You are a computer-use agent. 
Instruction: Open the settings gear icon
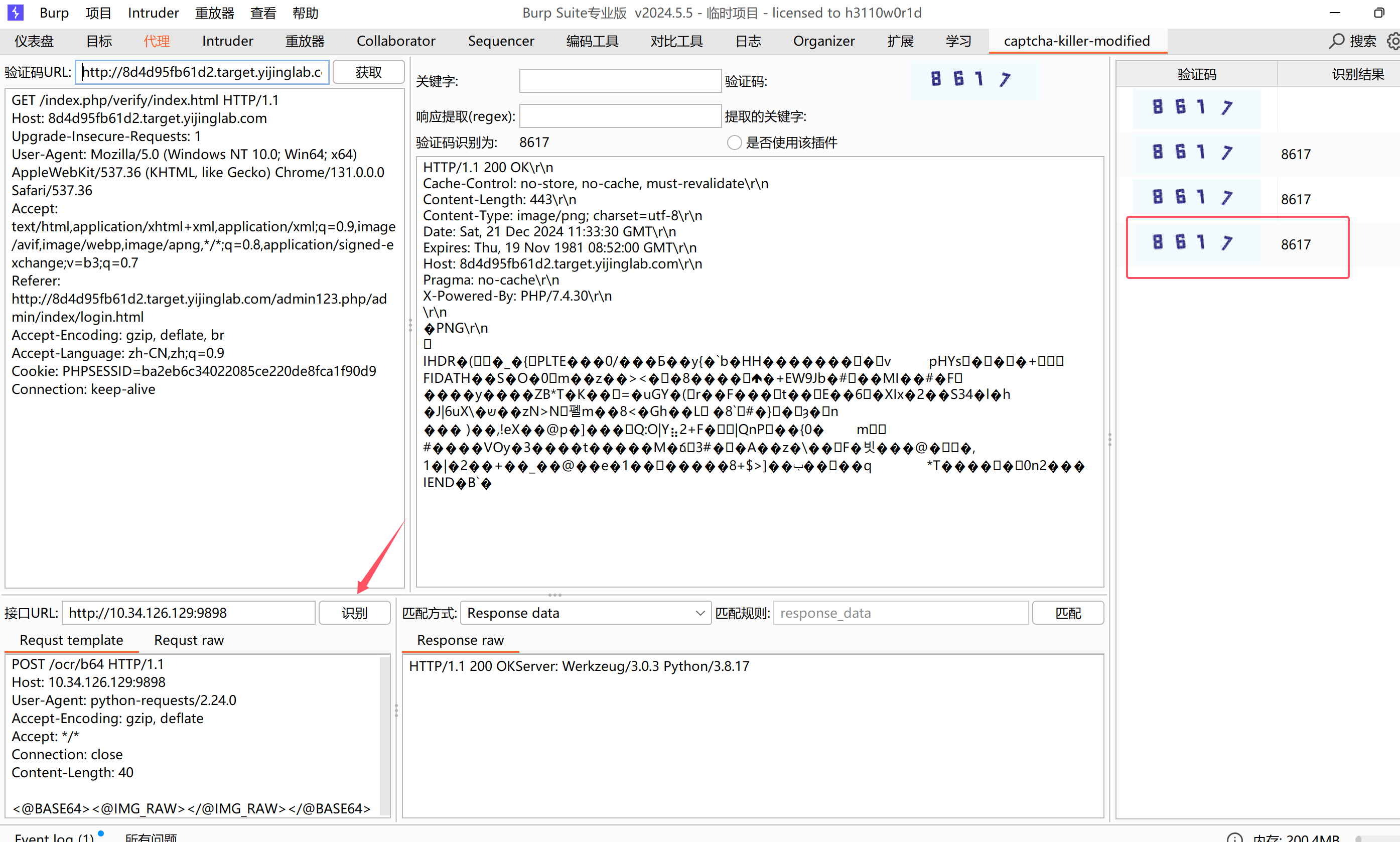(1393, 41)
